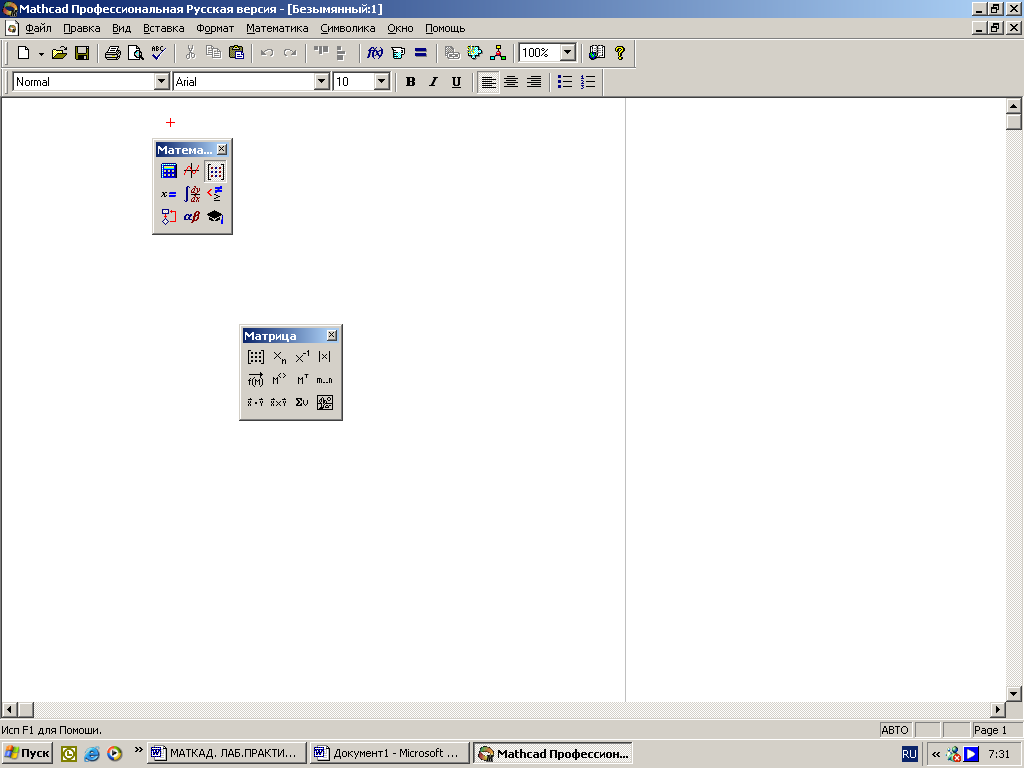Open the Формат menu
Image resolution: width=1024 pixels, height=768 pixels.
pos(215,28)
